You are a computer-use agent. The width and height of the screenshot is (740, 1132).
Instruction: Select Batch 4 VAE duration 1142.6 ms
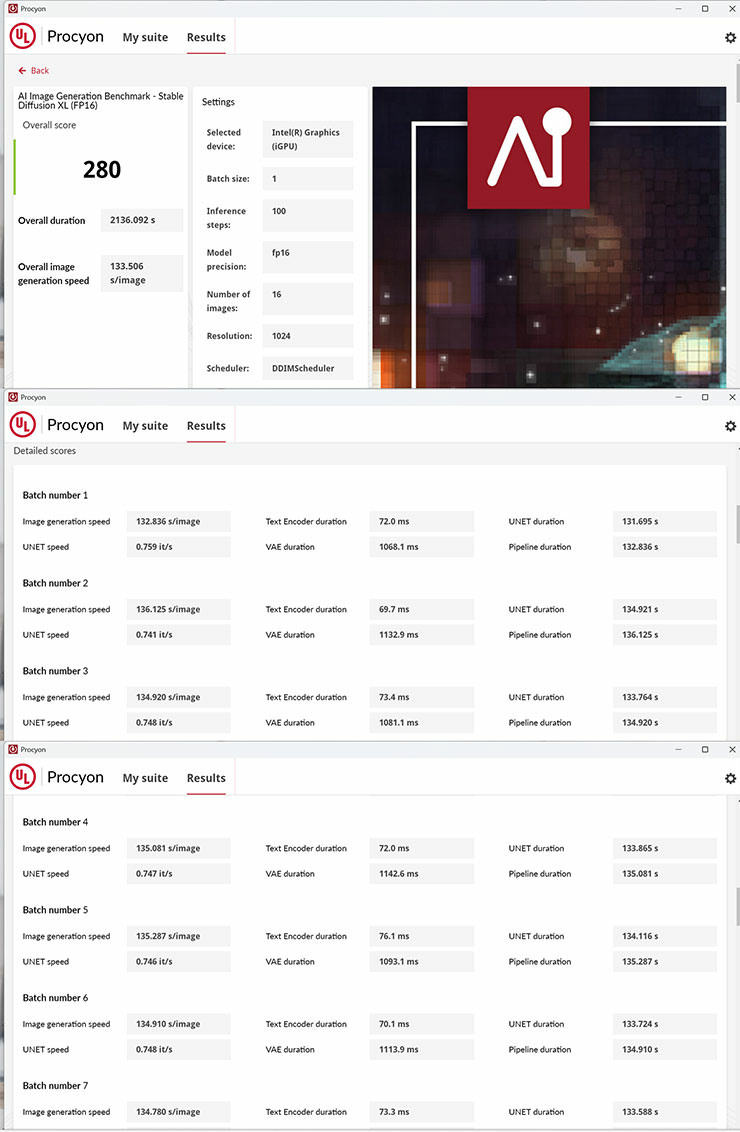[422, 874]
